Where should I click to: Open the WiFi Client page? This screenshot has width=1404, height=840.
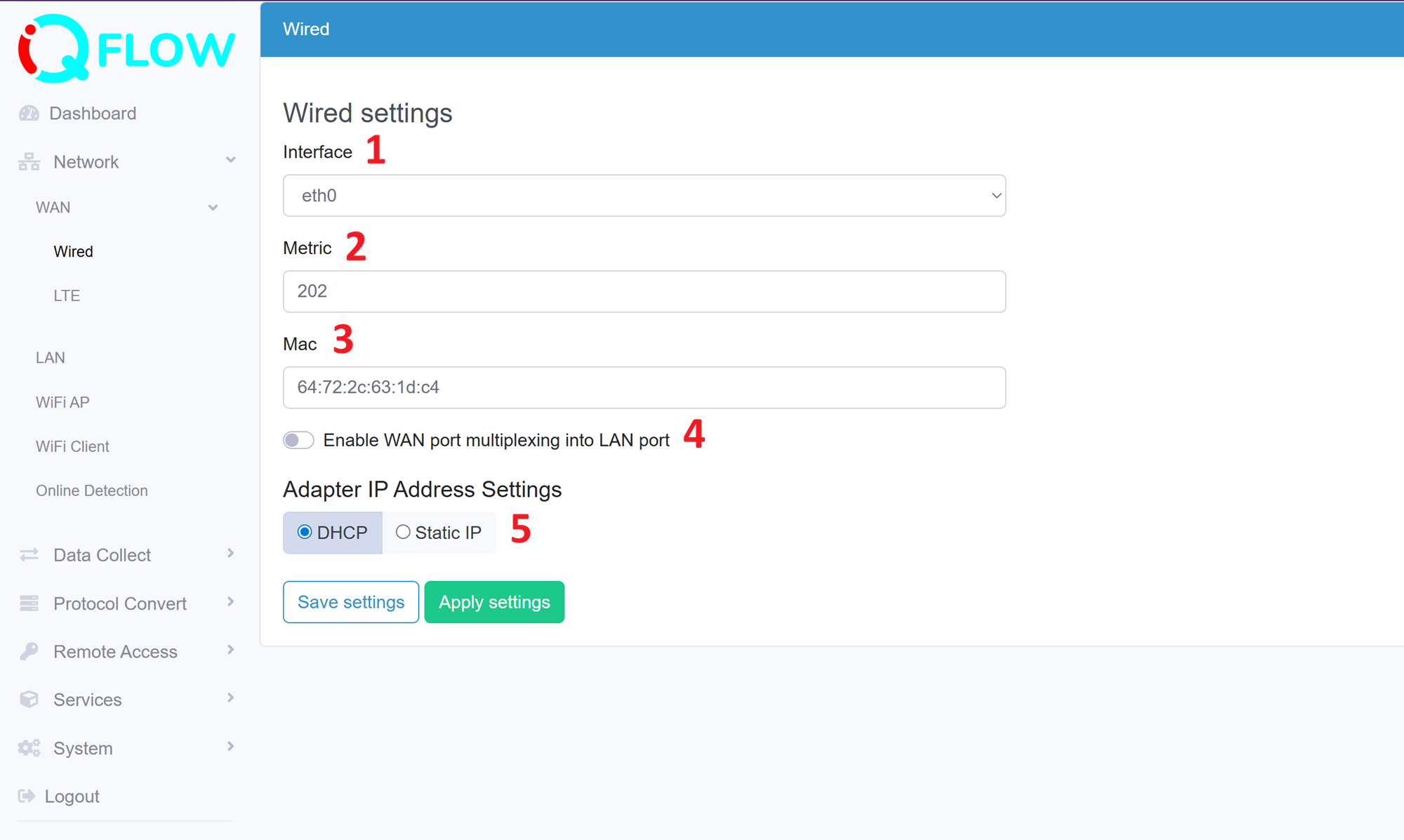click(x=72, y=446)
